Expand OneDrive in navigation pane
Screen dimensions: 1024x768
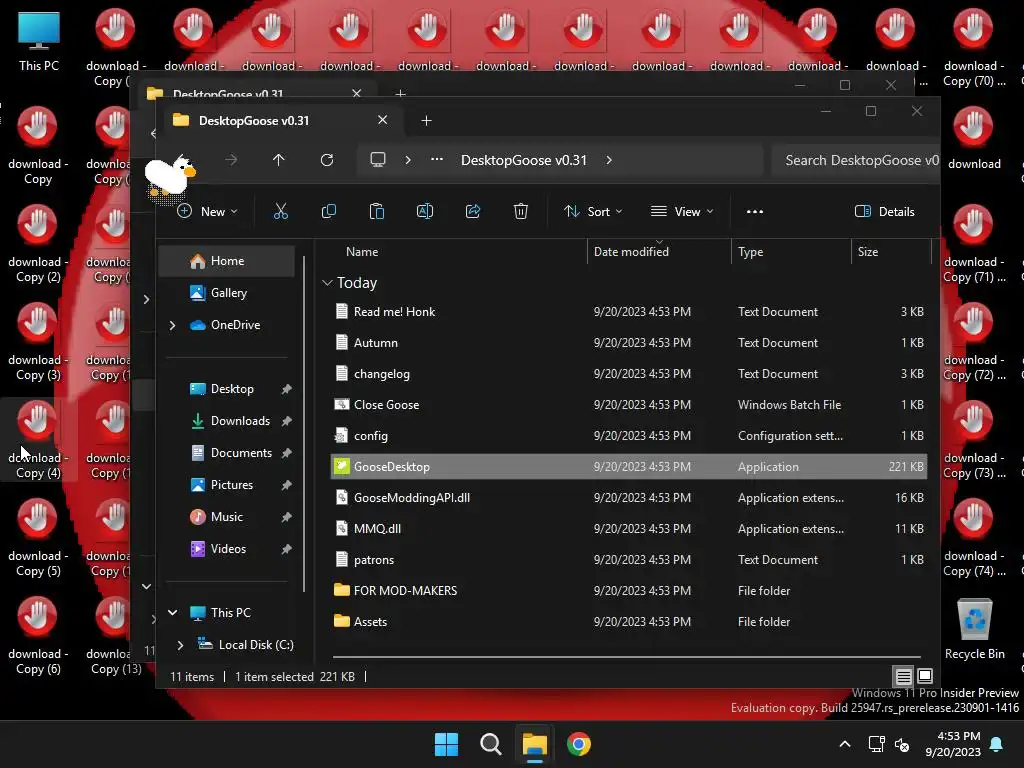(172, 325)
